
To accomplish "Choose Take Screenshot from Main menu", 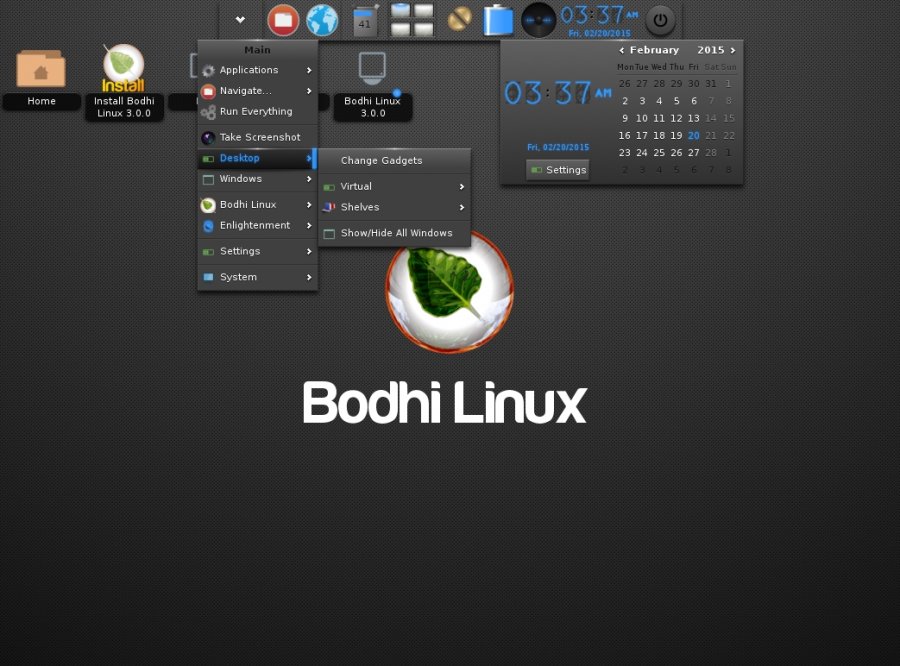I will pyautogui.click(x=257, y=137).
